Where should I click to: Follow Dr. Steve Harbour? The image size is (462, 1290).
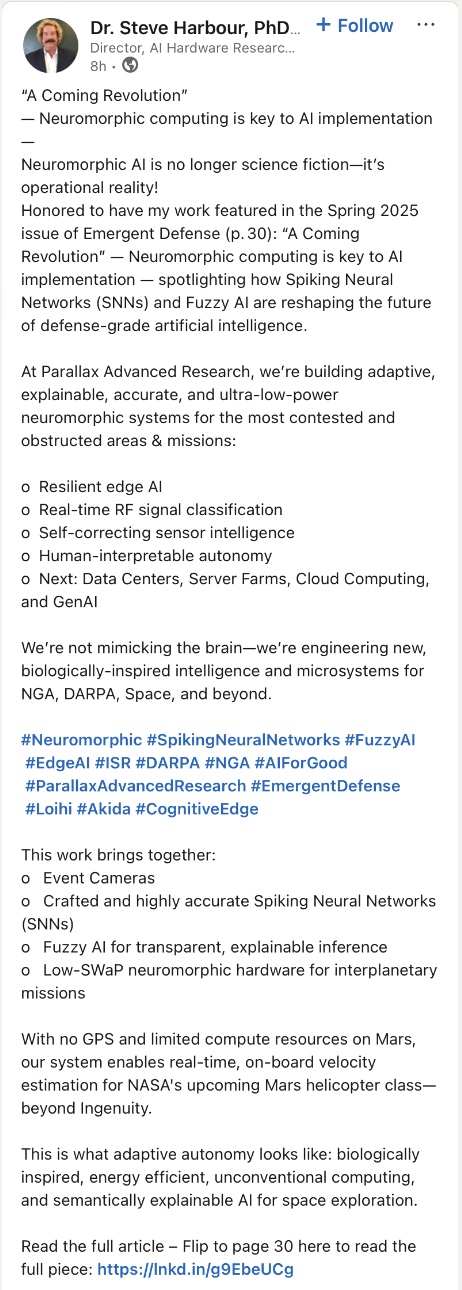click(x=354, y=26)
